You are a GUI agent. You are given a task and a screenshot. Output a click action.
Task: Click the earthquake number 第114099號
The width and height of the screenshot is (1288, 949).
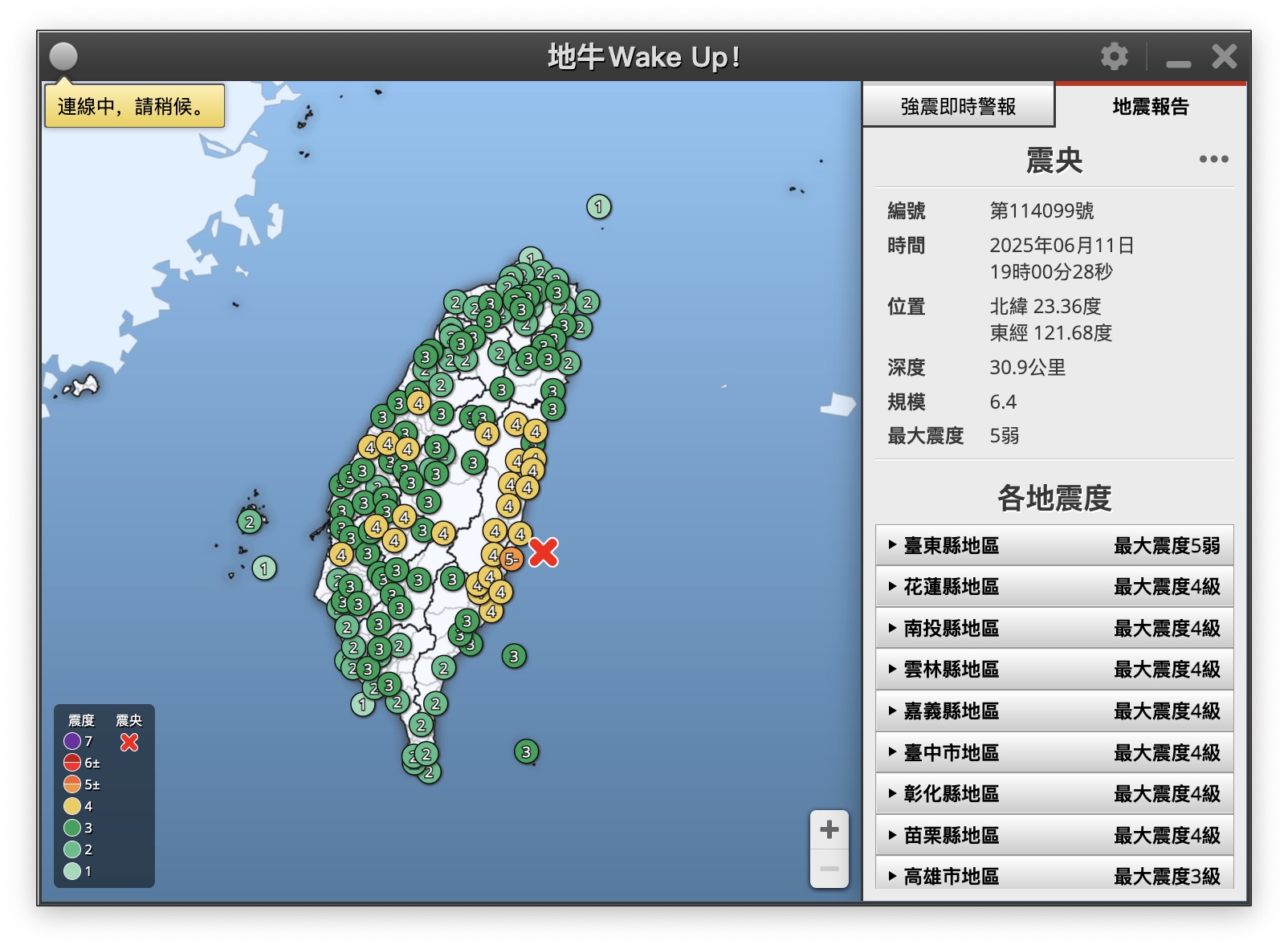click(1041, 210)
